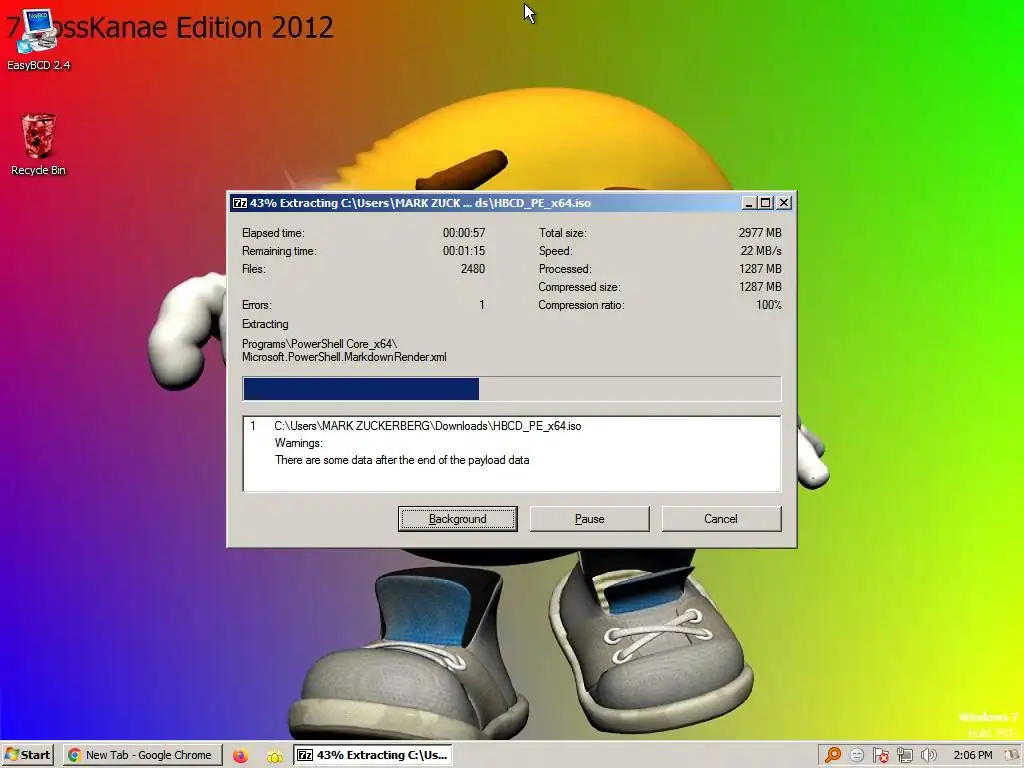Open the EasyBCD 2.4 desktop icon
This screenshot has width=1024, height=768.
click(x=38, y=39)
